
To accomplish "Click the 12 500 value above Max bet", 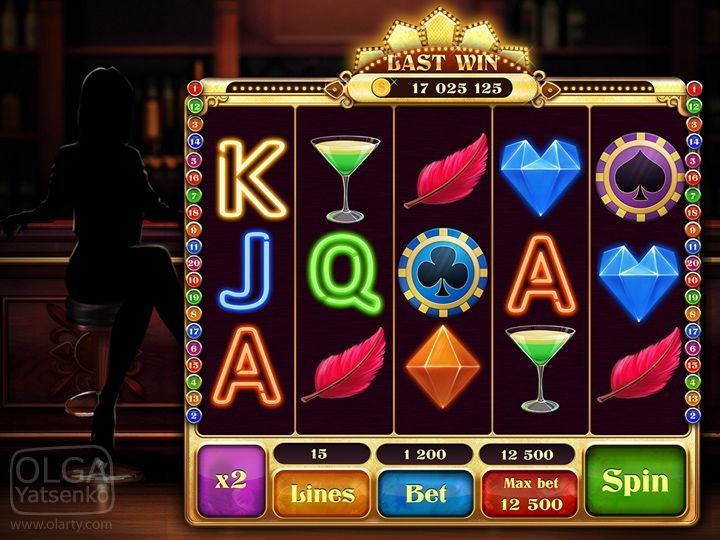I will pyautogui.click(x=527, y=455).
